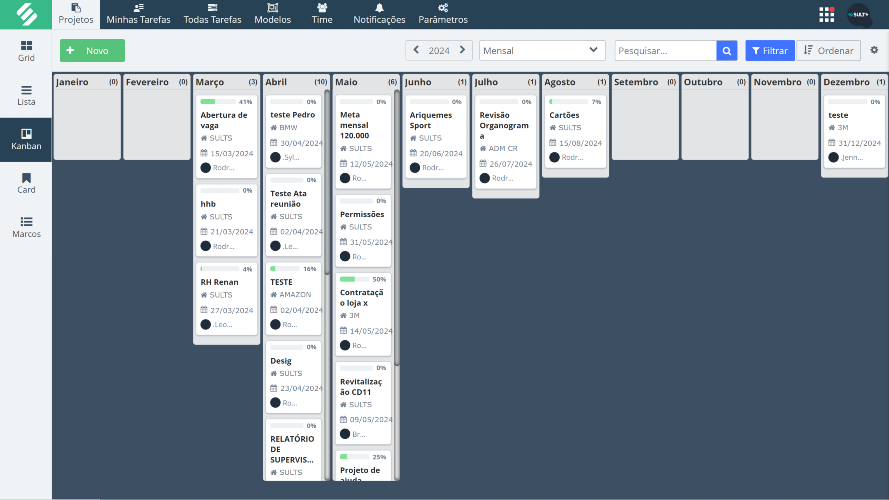
Task: Click the Maio column scrollbar
Action: click(x=397, y=227)
